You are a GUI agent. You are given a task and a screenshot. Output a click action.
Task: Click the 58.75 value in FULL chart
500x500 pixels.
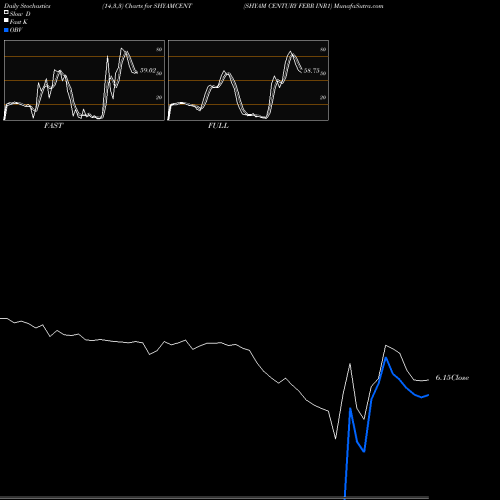312,71
